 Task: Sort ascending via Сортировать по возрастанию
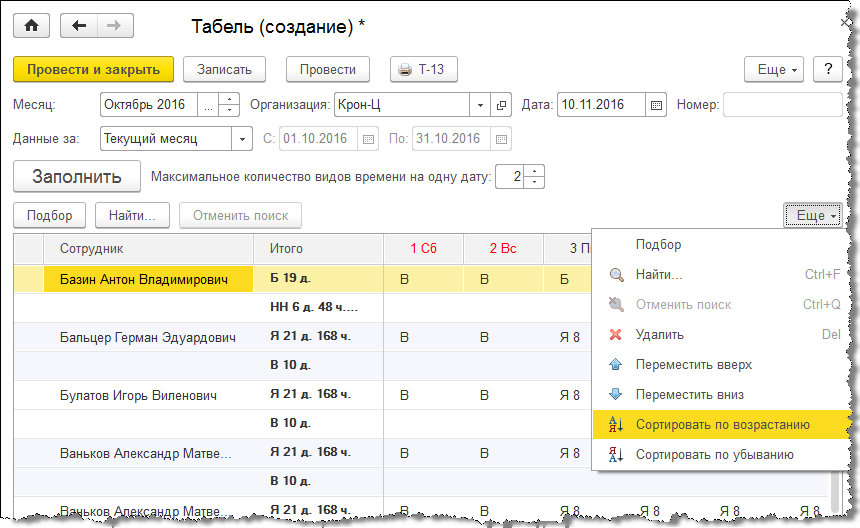click(x=722, y=425)
